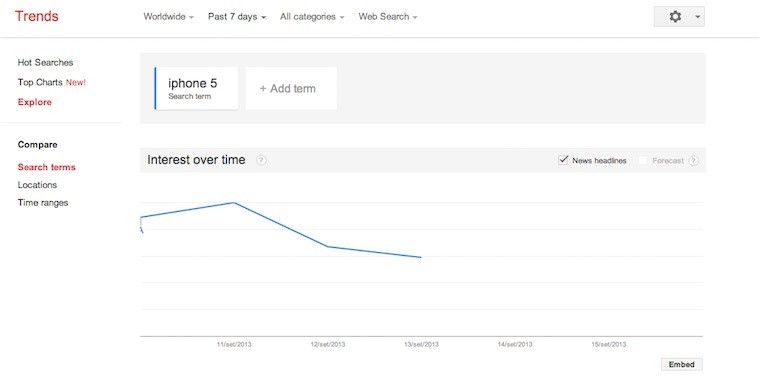Enable the Forecast checkbox
Viewport: 760px width, 381px height.
click(643, 160)
